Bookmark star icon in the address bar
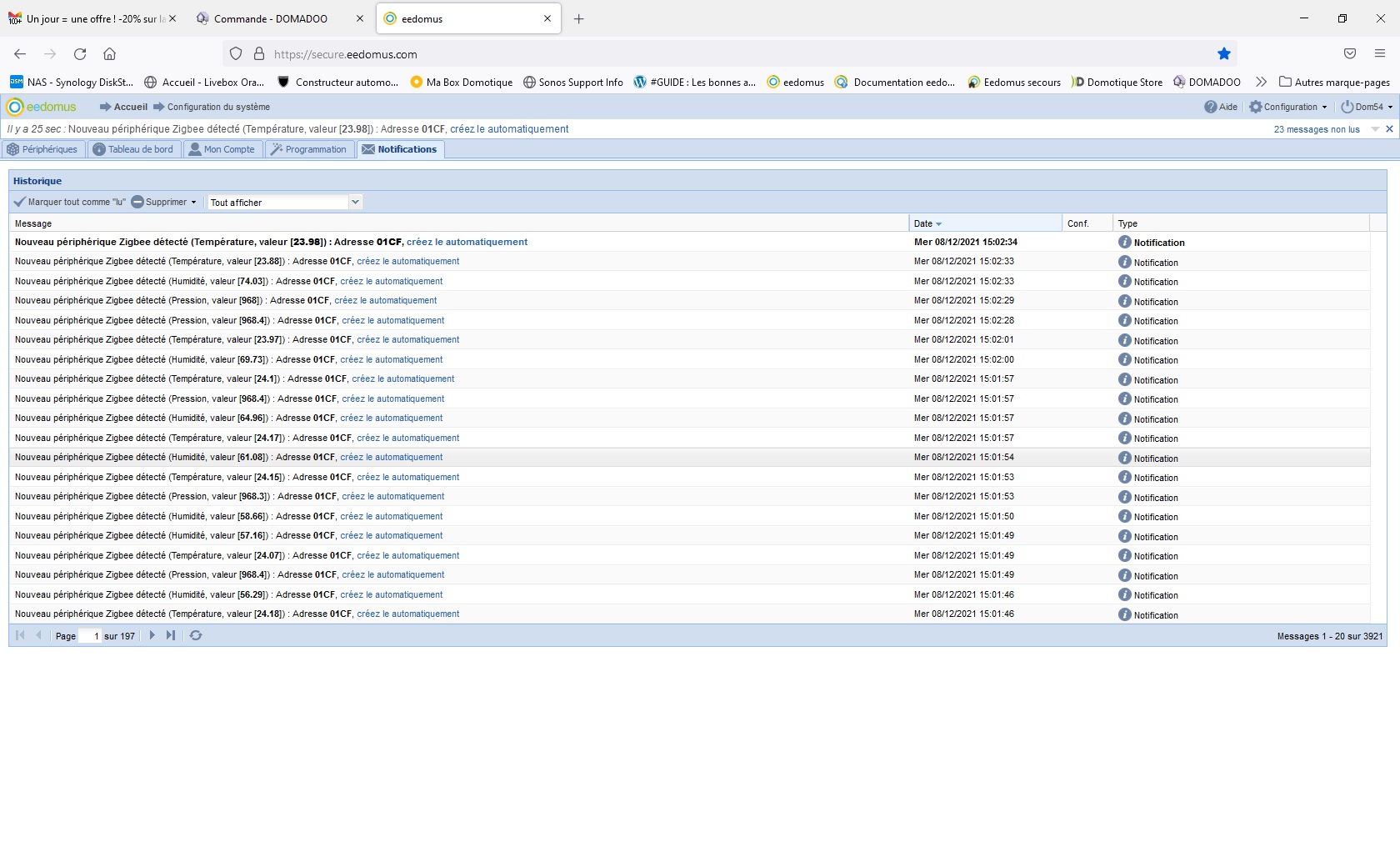This screenshot has height=842, width=1400. (1223, 54)
